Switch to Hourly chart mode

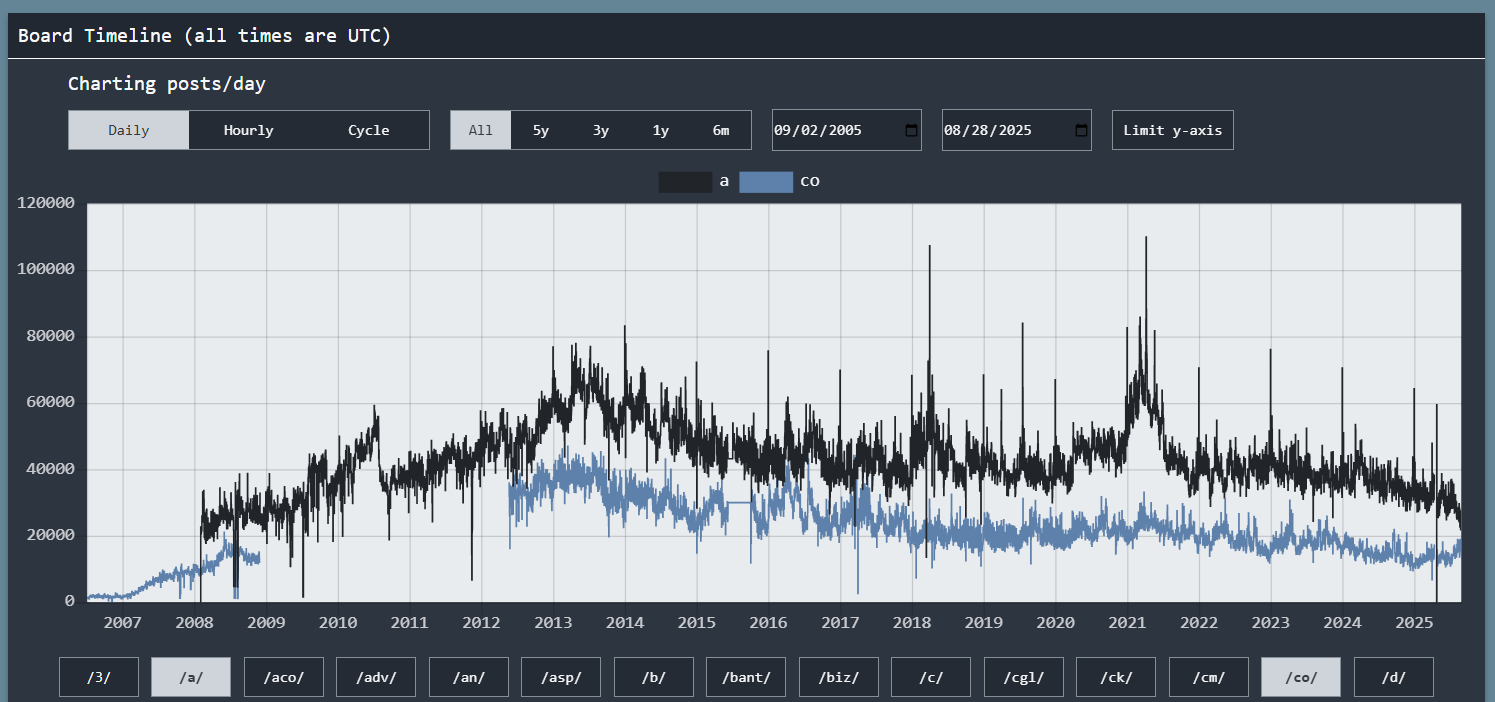248,130
